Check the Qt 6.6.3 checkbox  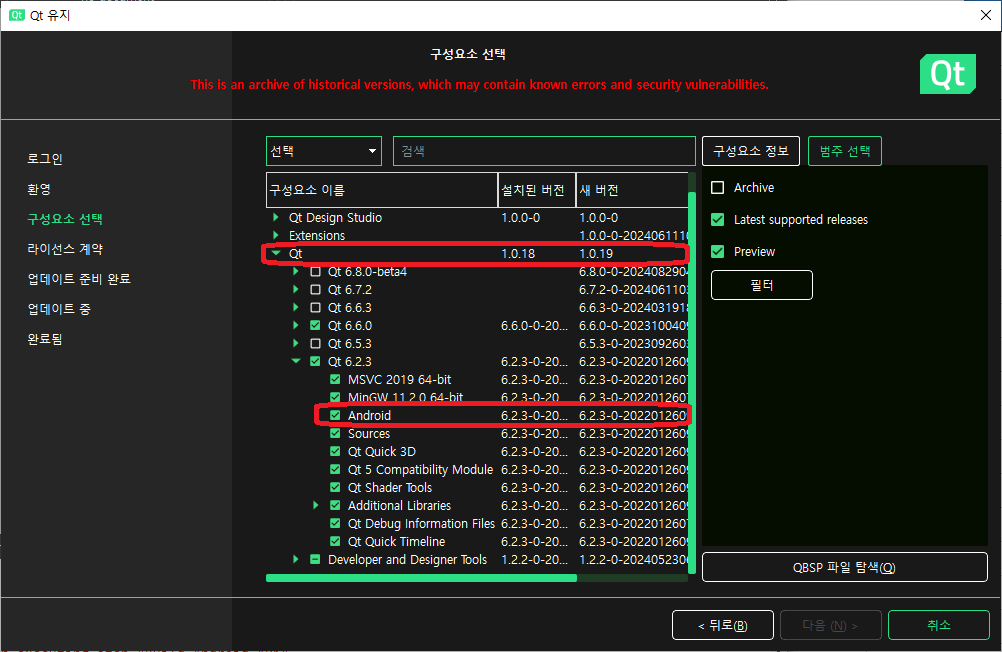[x=315, y=307]
